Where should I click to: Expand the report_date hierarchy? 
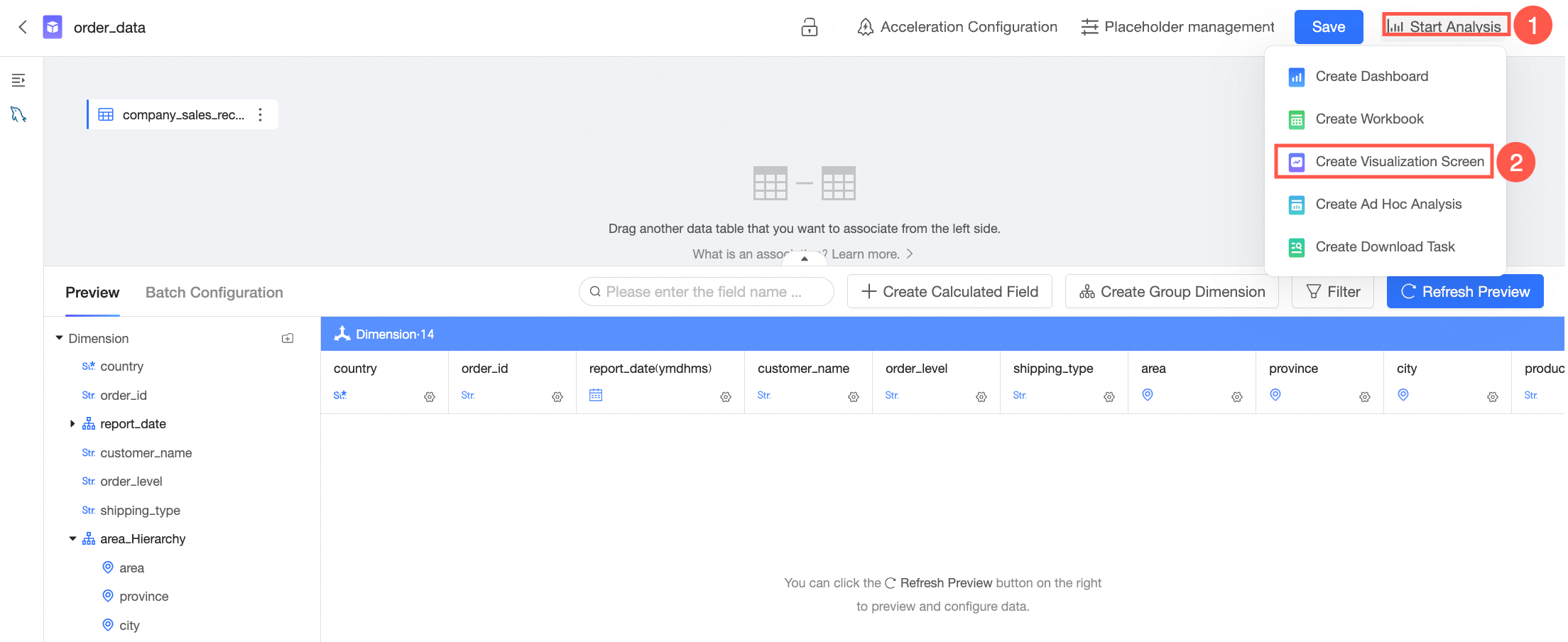point(72,424)
